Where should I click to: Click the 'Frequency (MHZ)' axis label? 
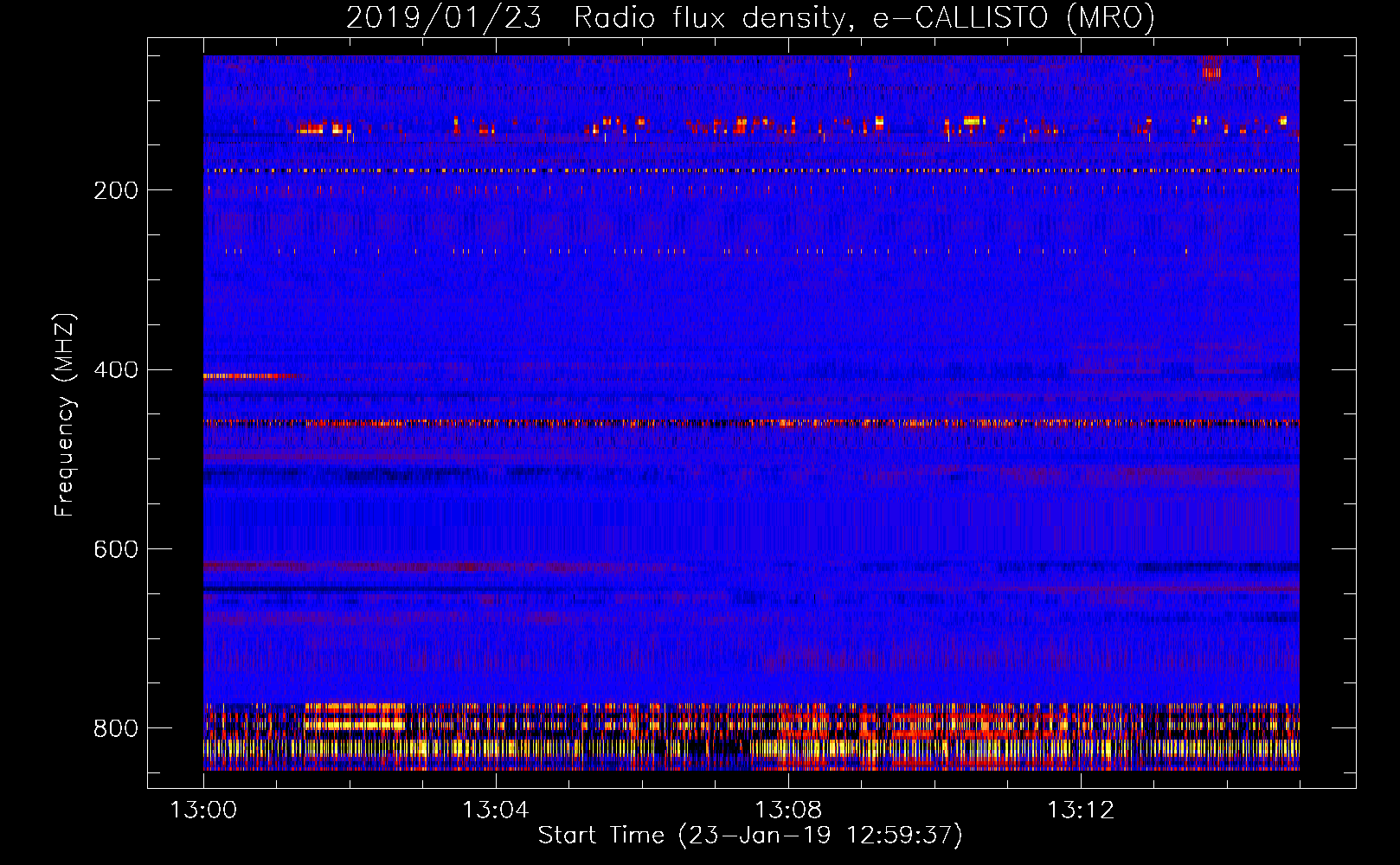pos(65,415)
